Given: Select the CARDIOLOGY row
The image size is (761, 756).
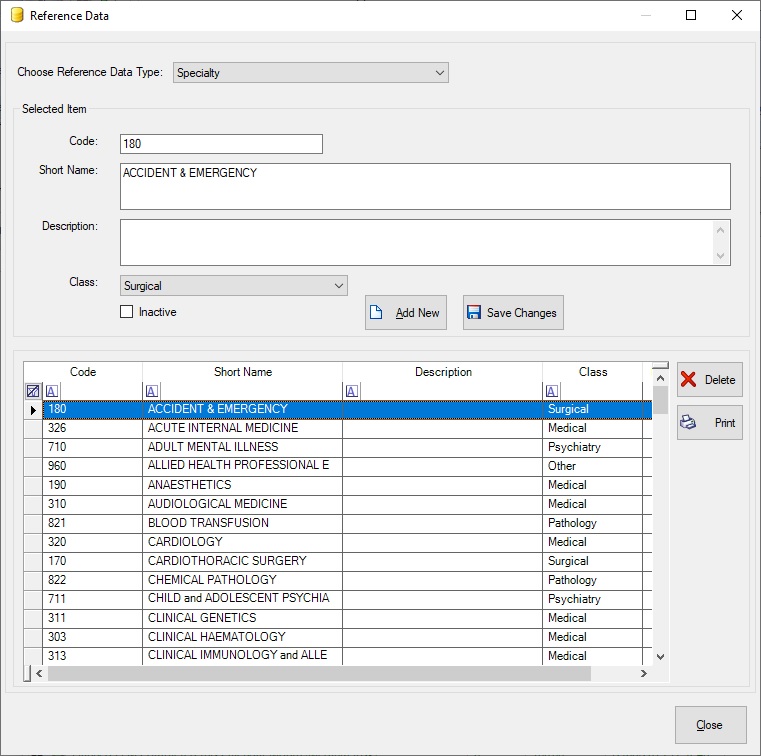Looking at the screenshot, I should coord(338,542).
